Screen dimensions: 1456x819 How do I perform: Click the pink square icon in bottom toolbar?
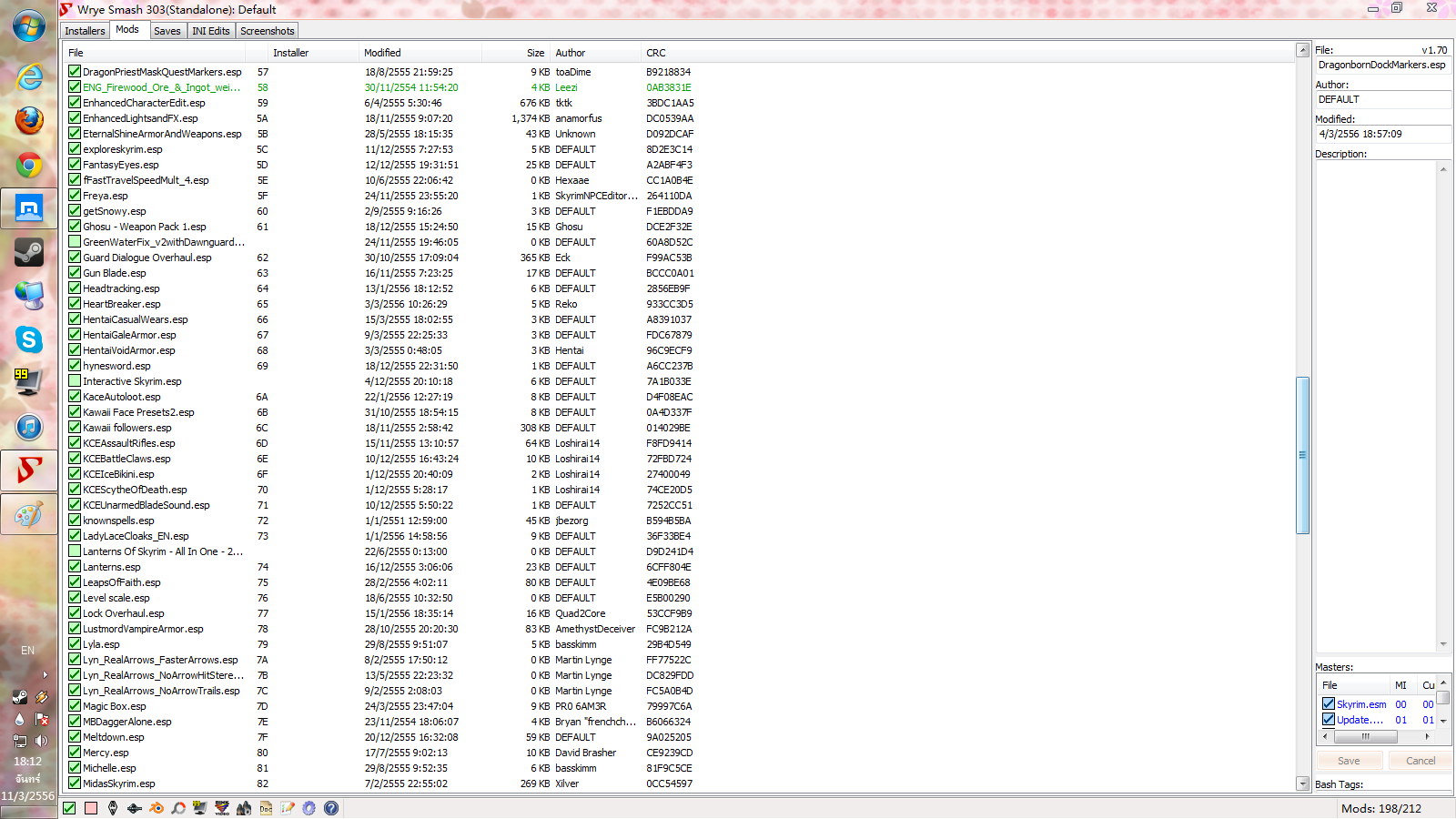91,808
